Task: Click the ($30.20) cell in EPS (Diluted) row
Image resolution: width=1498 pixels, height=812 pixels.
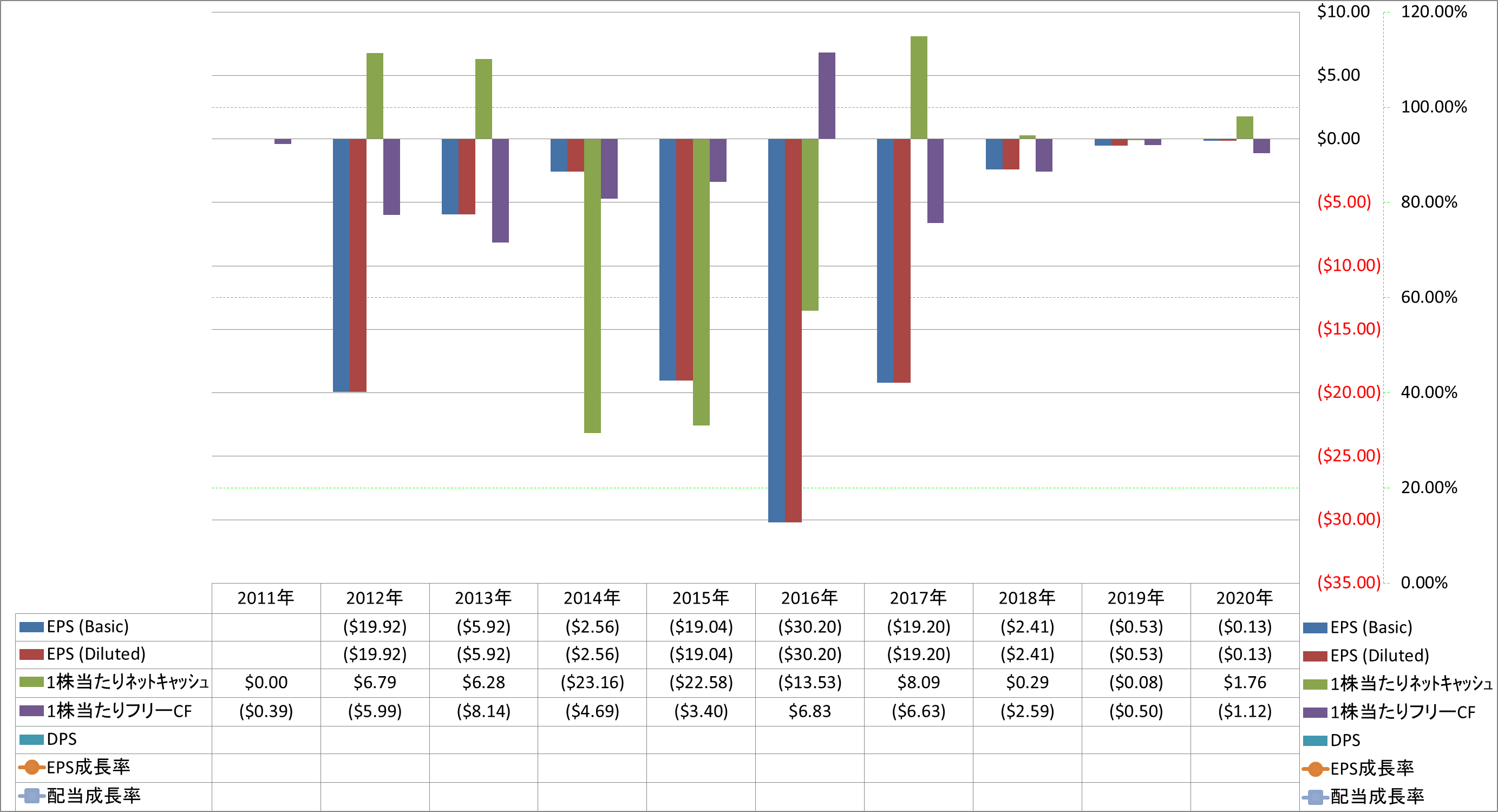Action: coord(810,654)
